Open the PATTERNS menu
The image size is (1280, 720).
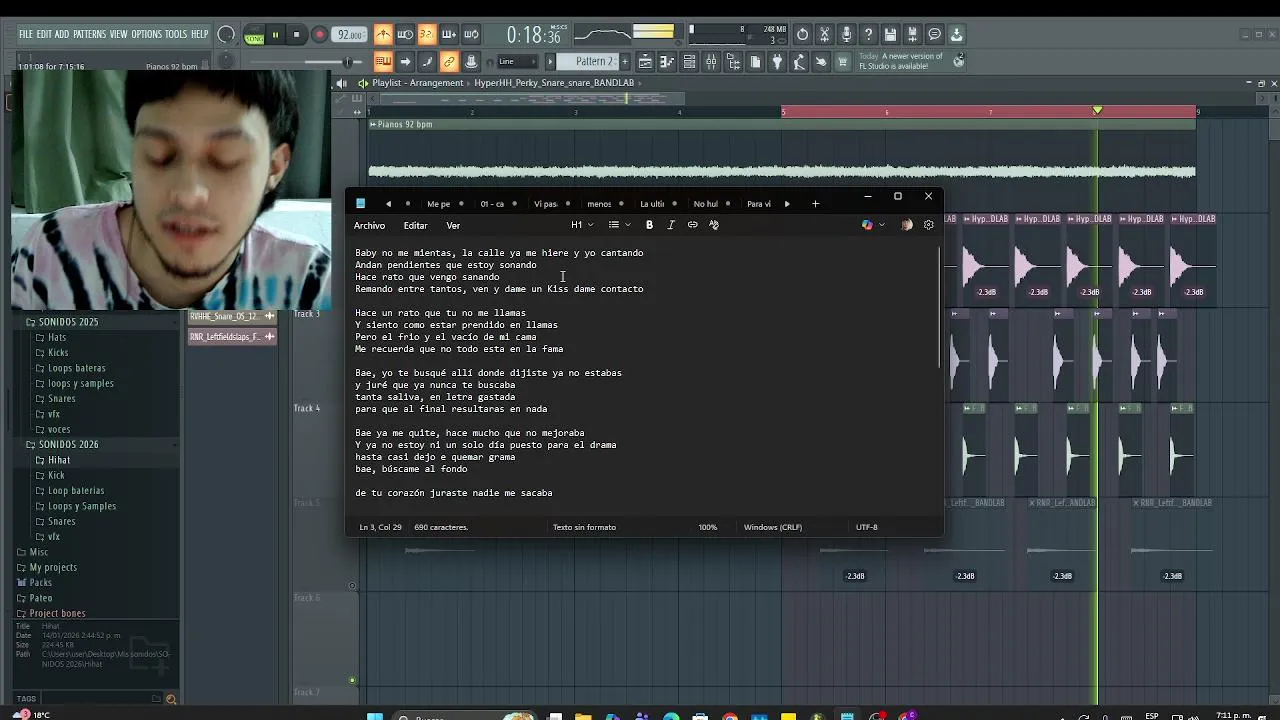pyautogui.click(x=89, y=34)
